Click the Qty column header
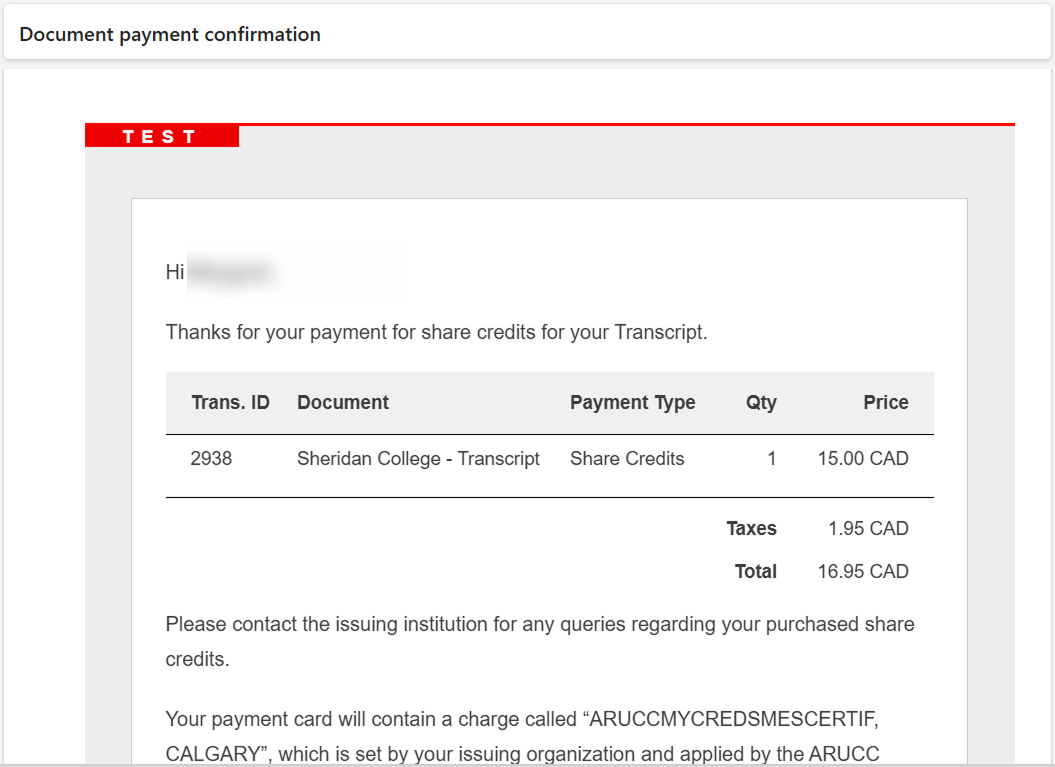 (x=761, y=402)
